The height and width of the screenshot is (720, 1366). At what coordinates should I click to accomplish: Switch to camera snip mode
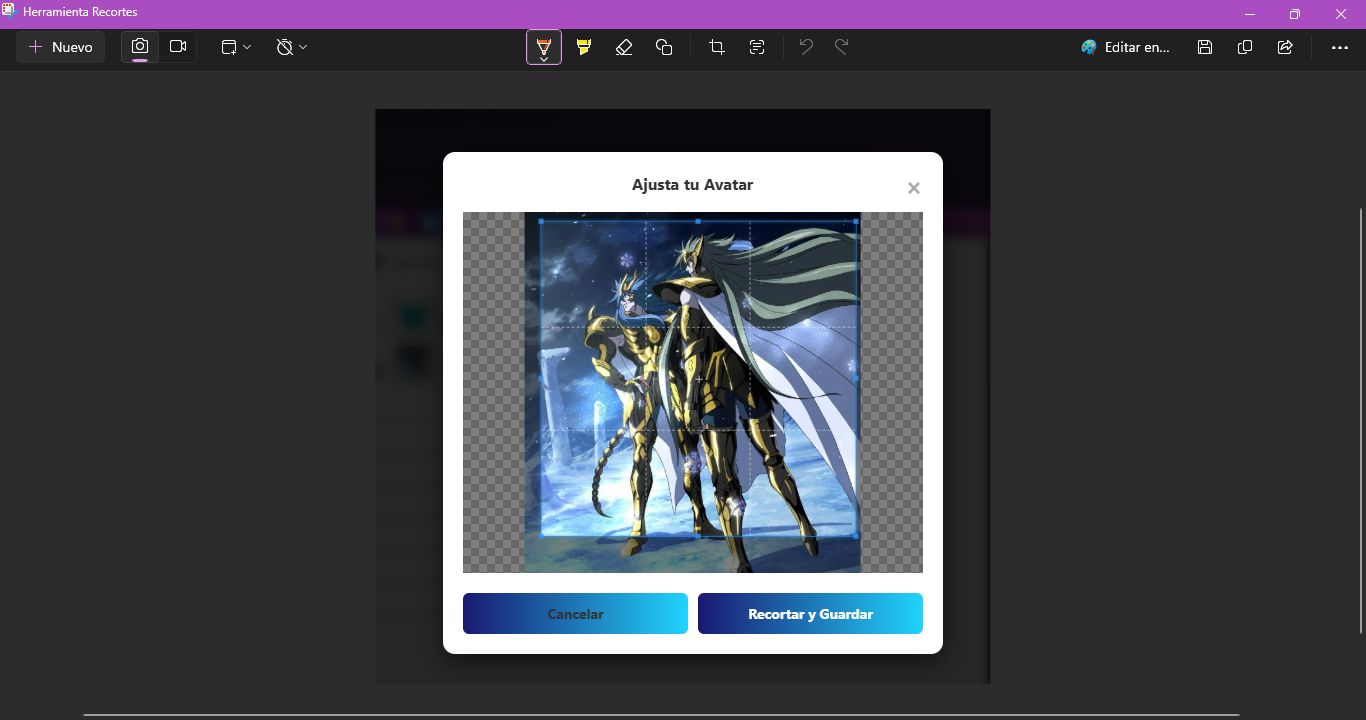click(x=140, y=47)
